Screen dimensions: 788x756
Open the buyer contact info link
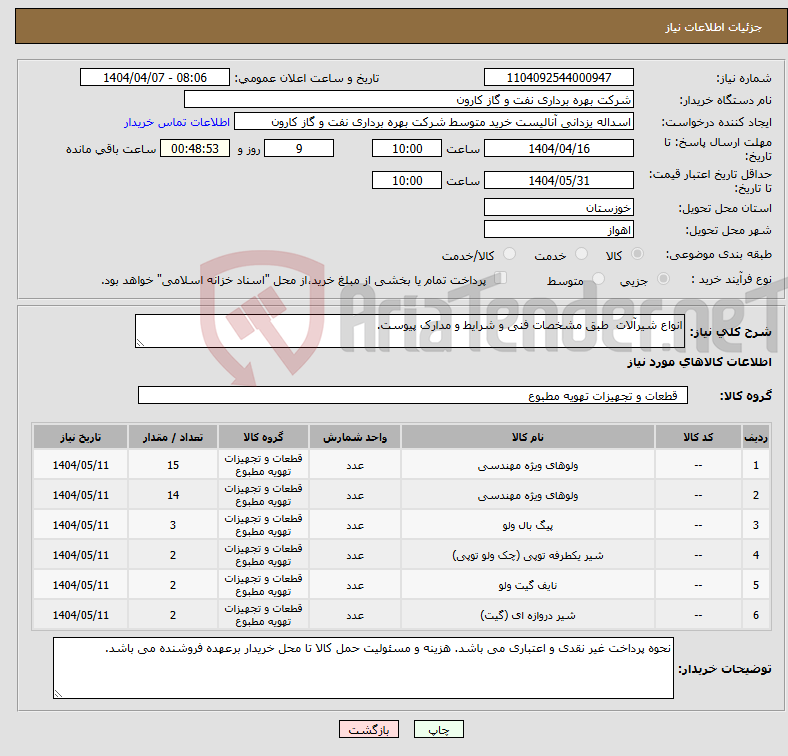click(177, 122)
